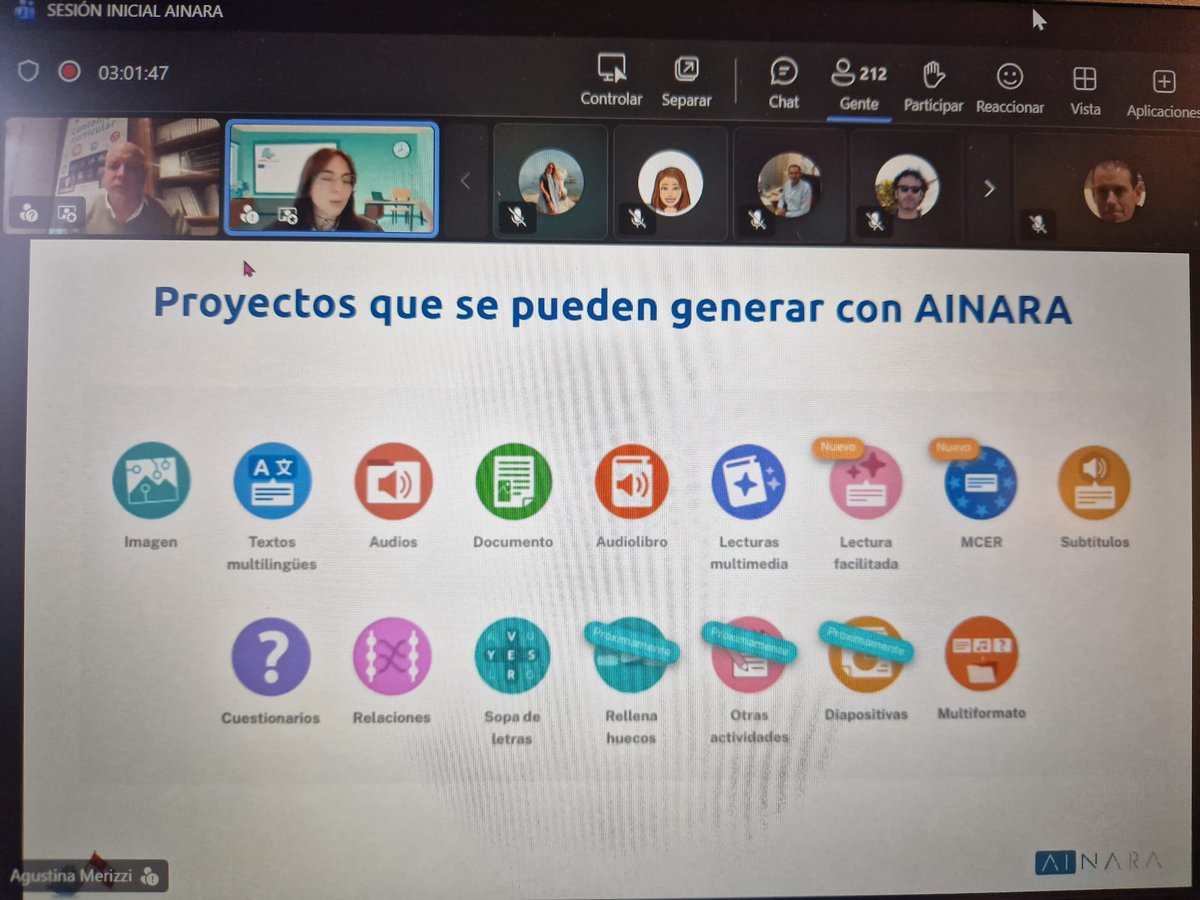
Task: Click the orange Multiformato icon
Action: click(x=981, y=654)
